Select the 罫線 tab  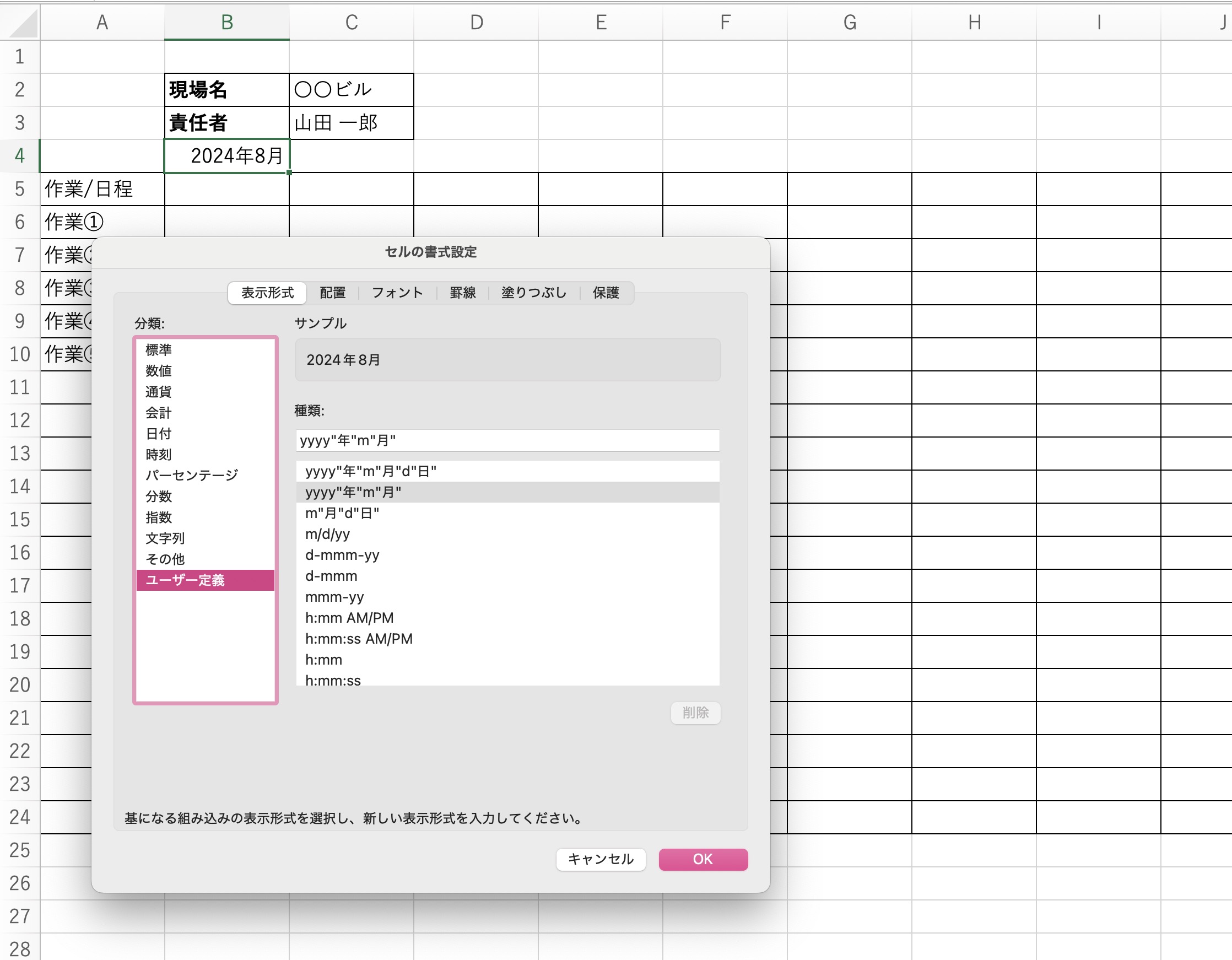tap(463, 293)
